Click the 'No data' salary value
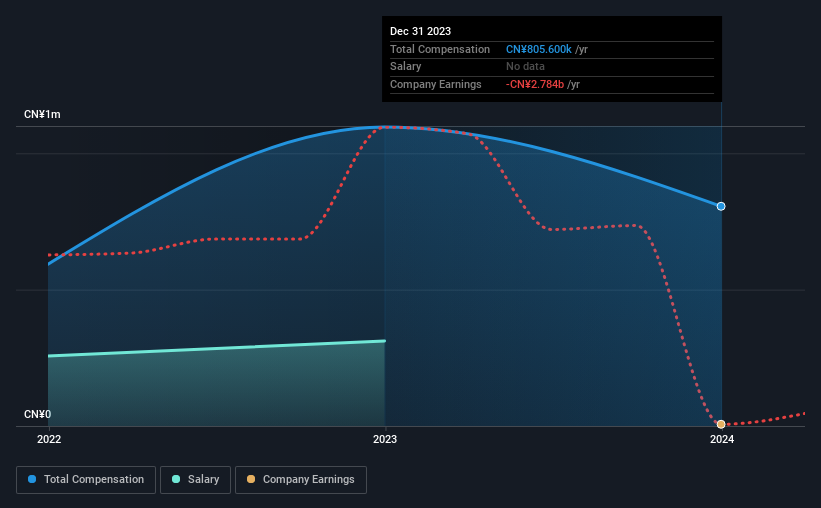821x508 pixels. [x=525, y=67]
